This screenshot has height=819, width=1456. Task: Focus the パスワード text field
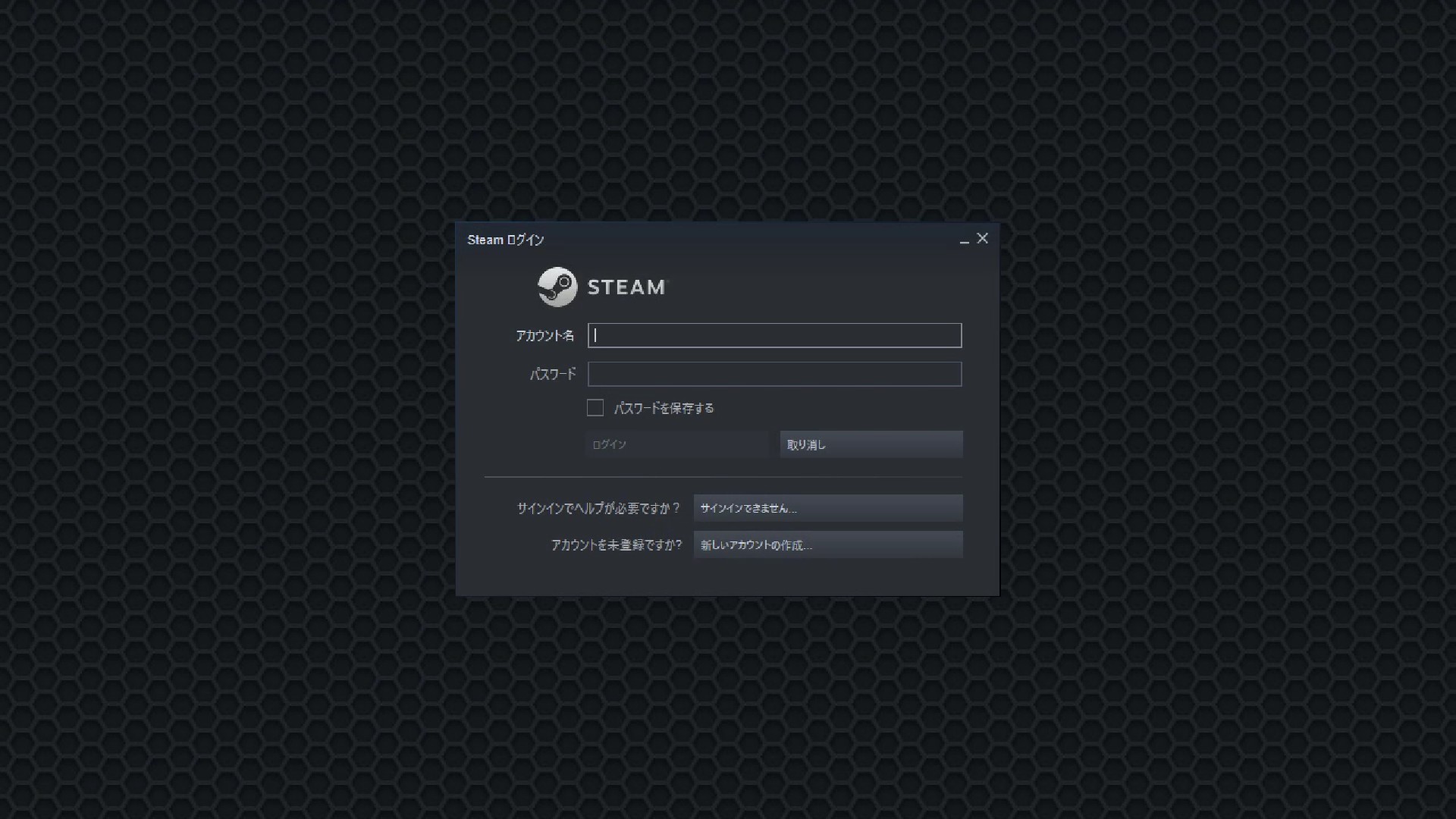click(x=774, y=374)
